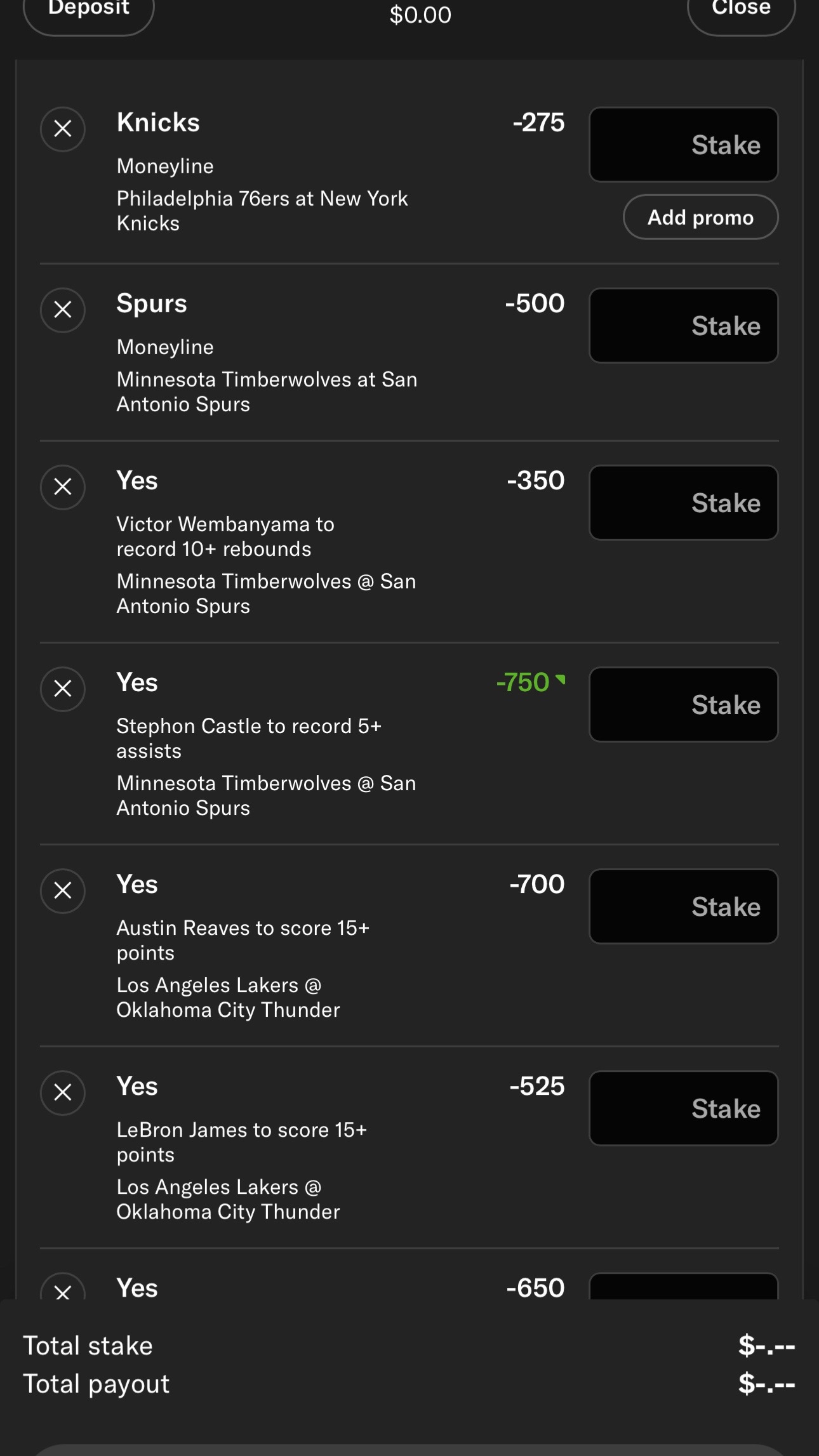Remove Austin Reaves 15+ points bet

(x=63, y=891)
